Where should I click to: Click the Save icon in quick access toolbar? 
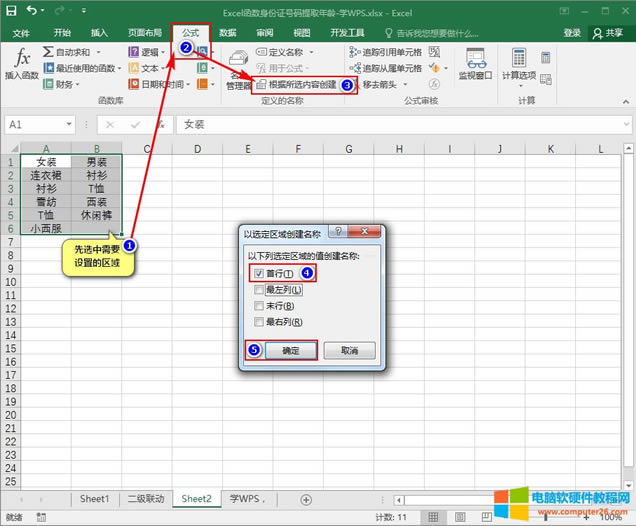[14, 11]
